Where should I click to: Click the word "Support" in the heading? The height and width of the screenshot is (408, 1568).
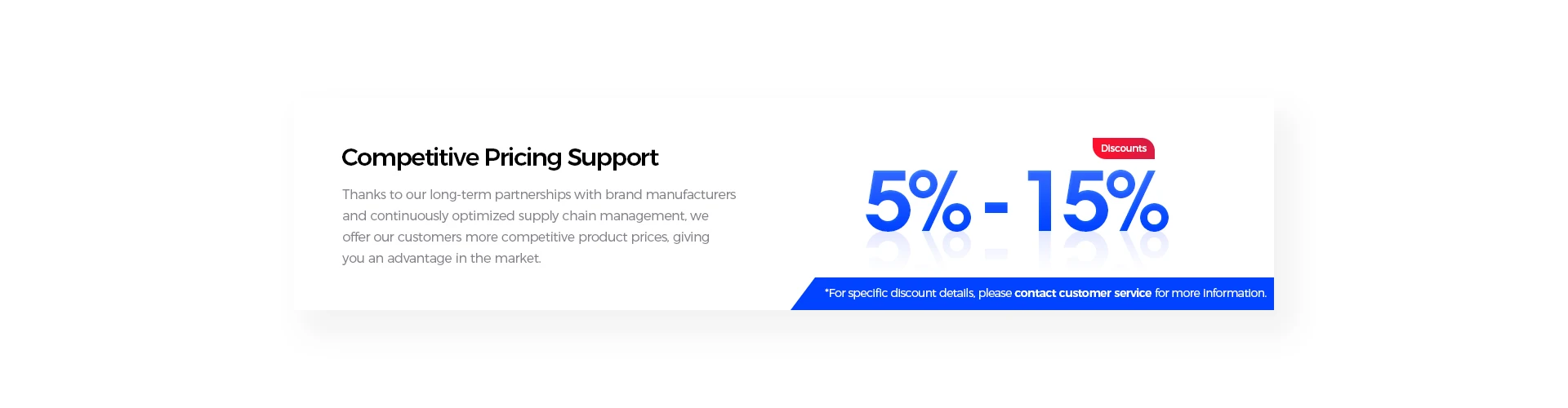(612, 157)
